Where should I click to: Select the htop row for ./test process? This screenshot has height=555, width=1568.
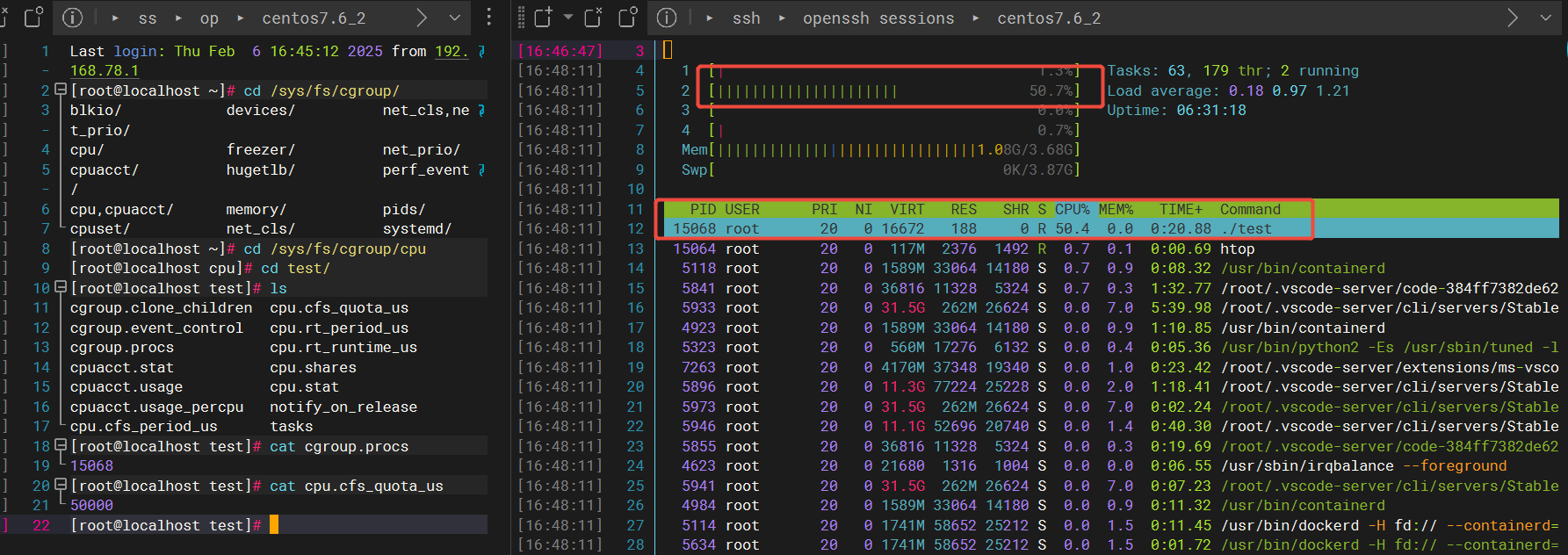(x=1111, y=228)
